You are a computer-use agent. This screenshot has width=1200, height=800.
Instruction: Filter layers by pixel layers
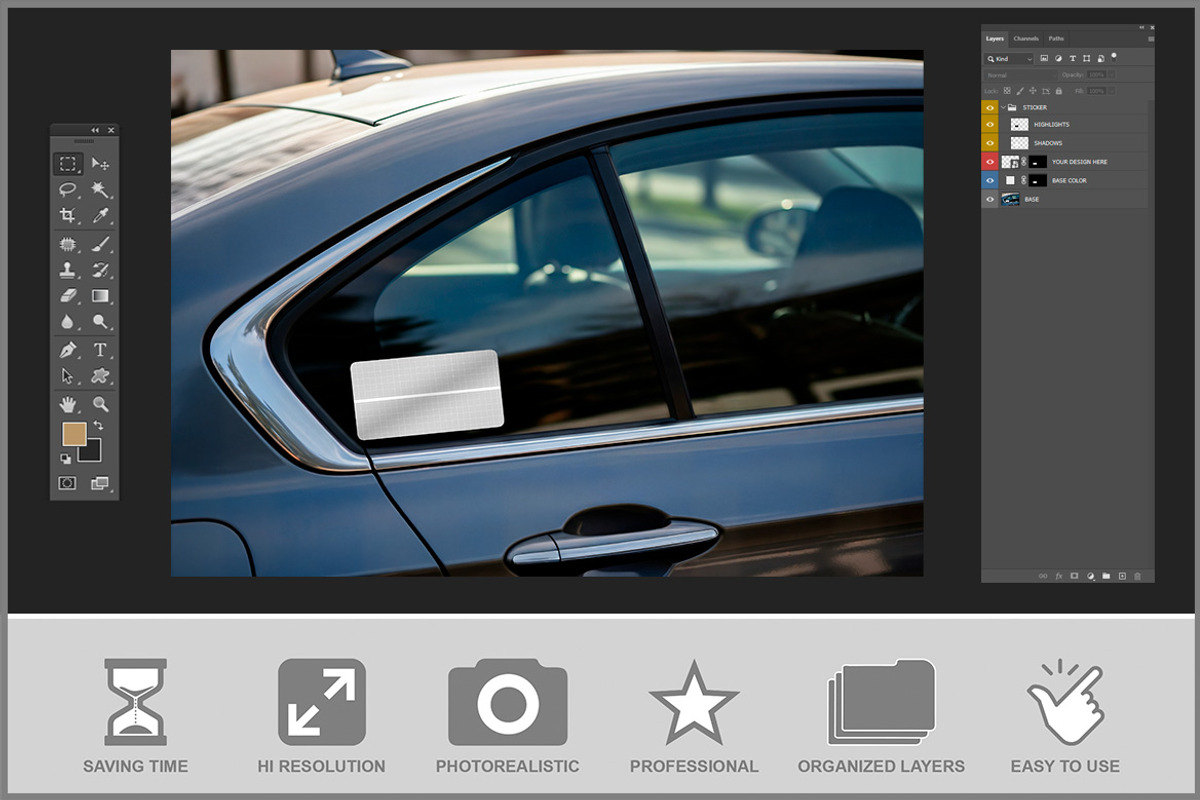(1044, 58)
